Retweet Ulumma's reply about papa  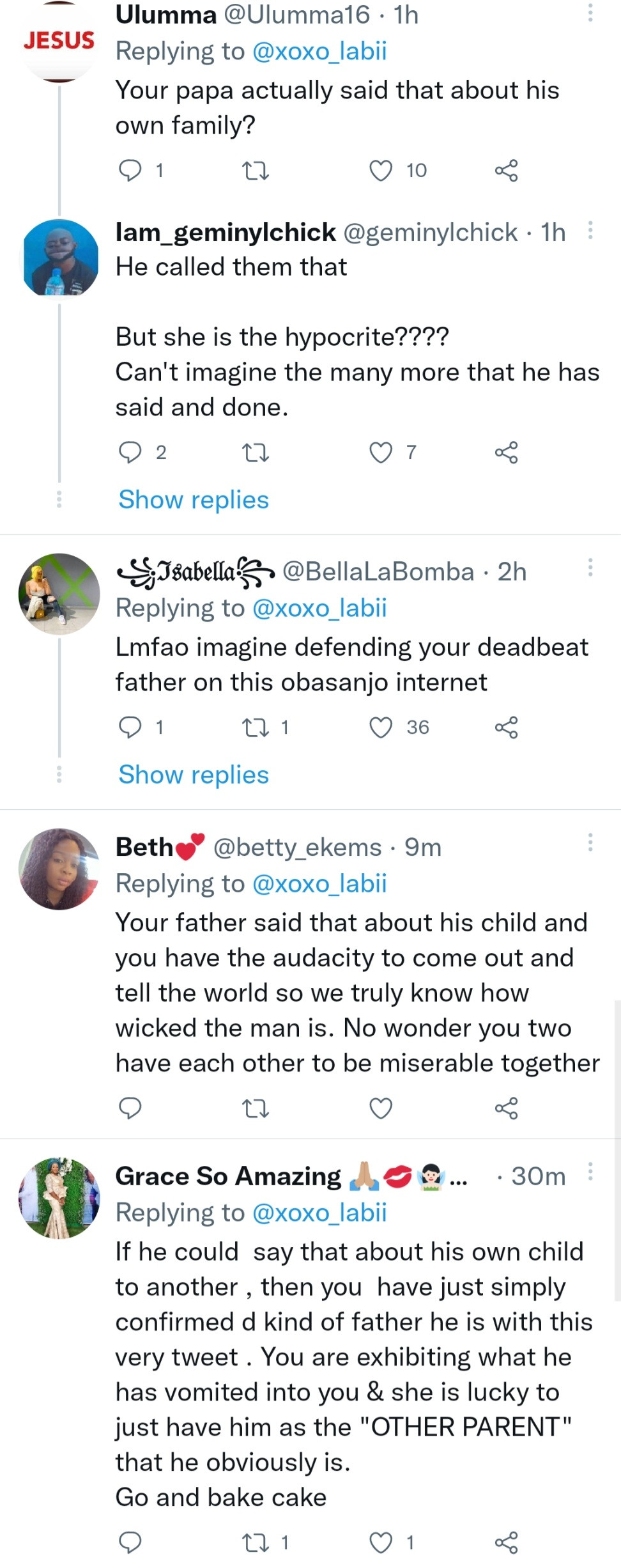256,171
